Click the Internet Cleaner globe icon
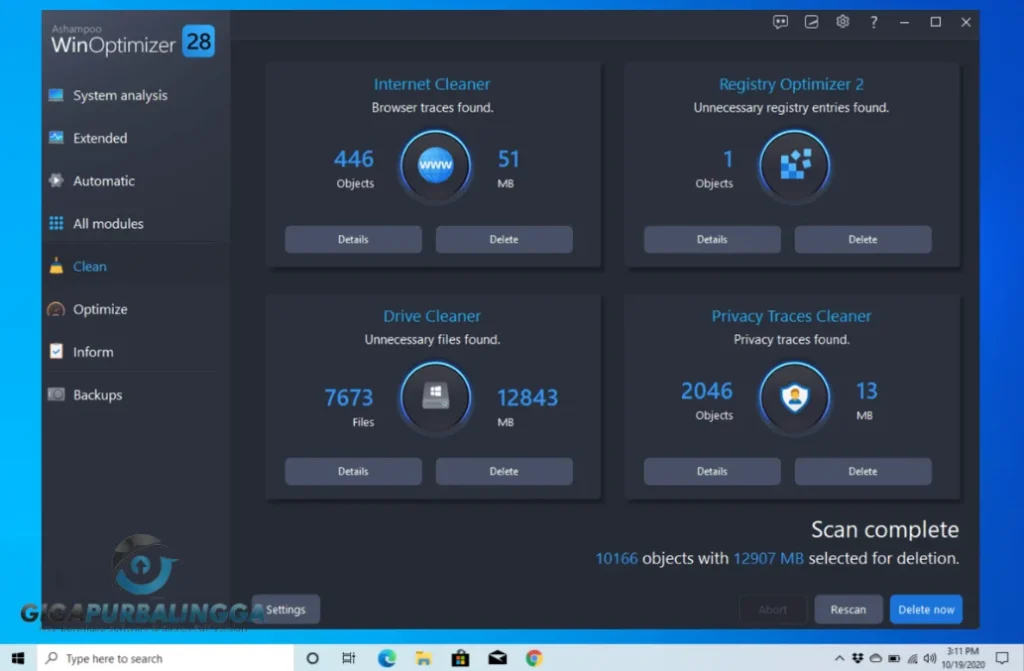Viewport: 1024px width, 671px height. [434, 166]
